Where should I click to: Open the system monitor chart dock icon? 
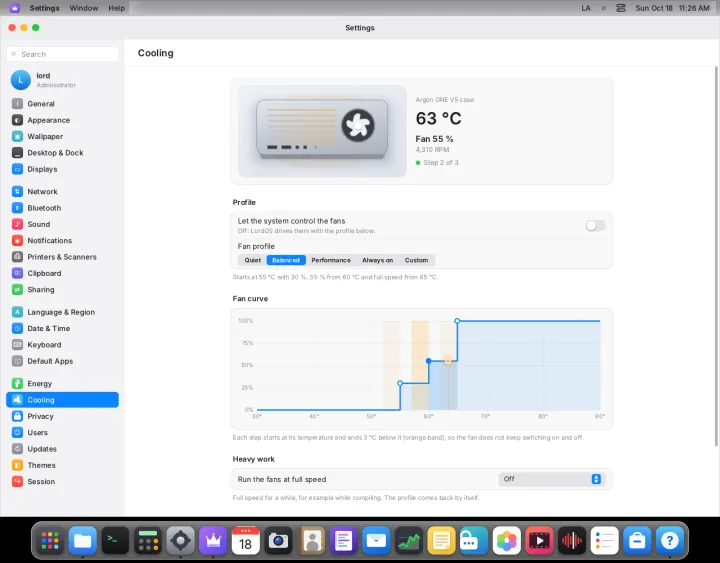pos(409,540)
